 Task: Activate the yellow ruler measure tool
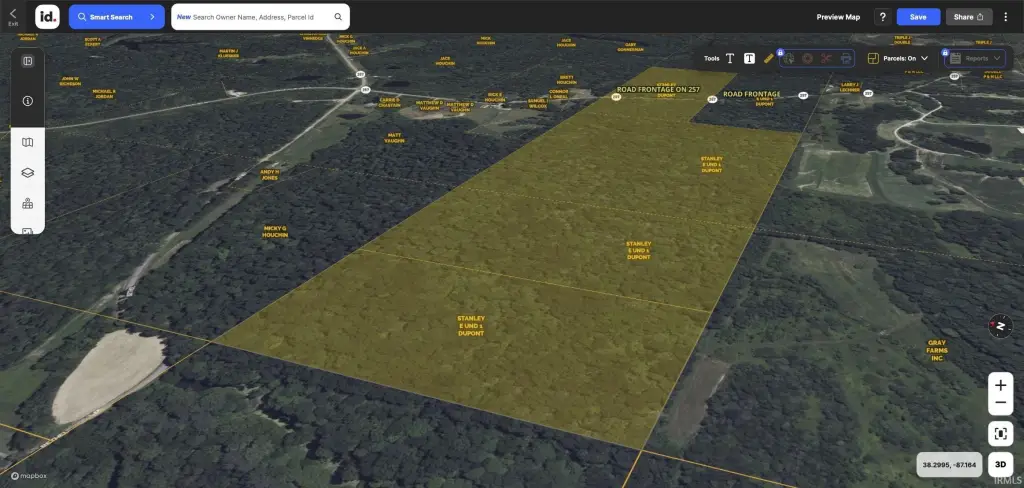tap(768, 58)
